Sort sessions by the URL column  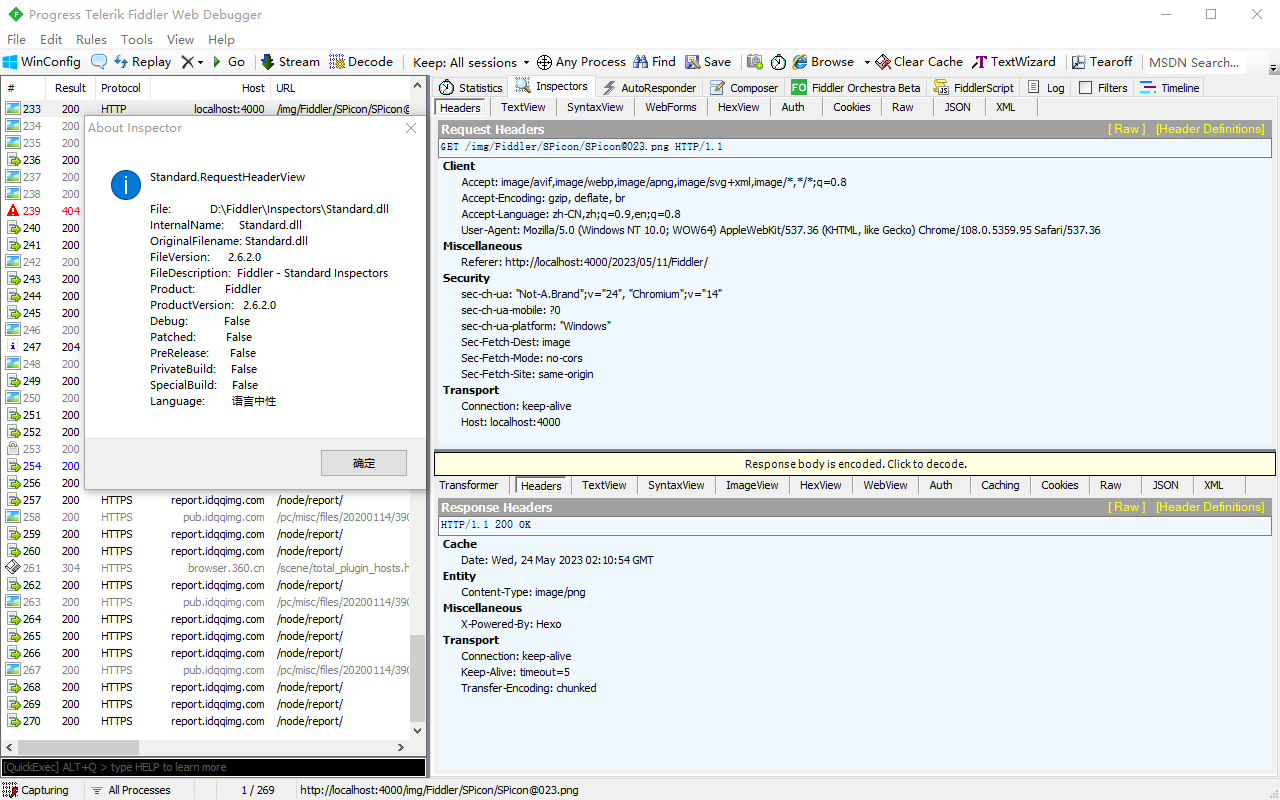pyautogui.click(x=340, y=88)
